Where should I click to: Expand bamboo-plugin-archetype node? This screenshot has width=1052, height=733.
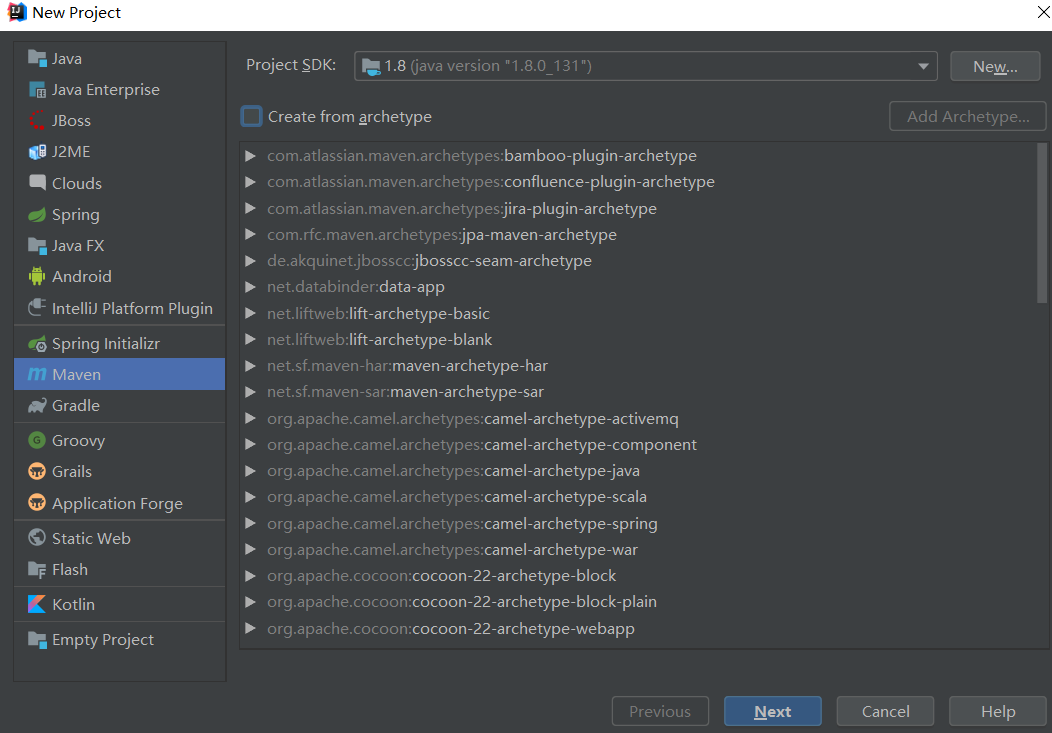click(x=250, y=156)
